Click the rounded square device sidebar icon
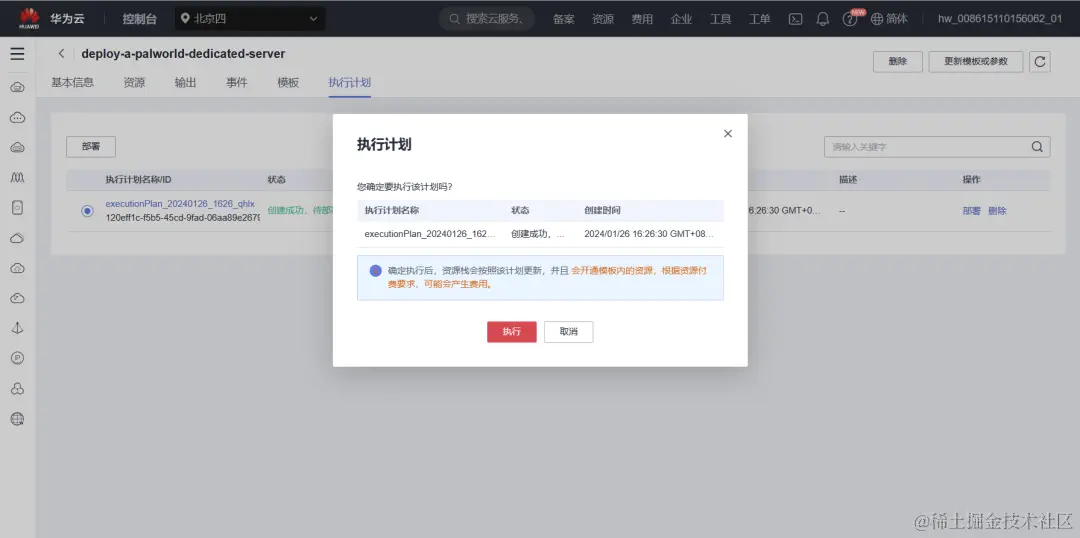 point(17,207)
